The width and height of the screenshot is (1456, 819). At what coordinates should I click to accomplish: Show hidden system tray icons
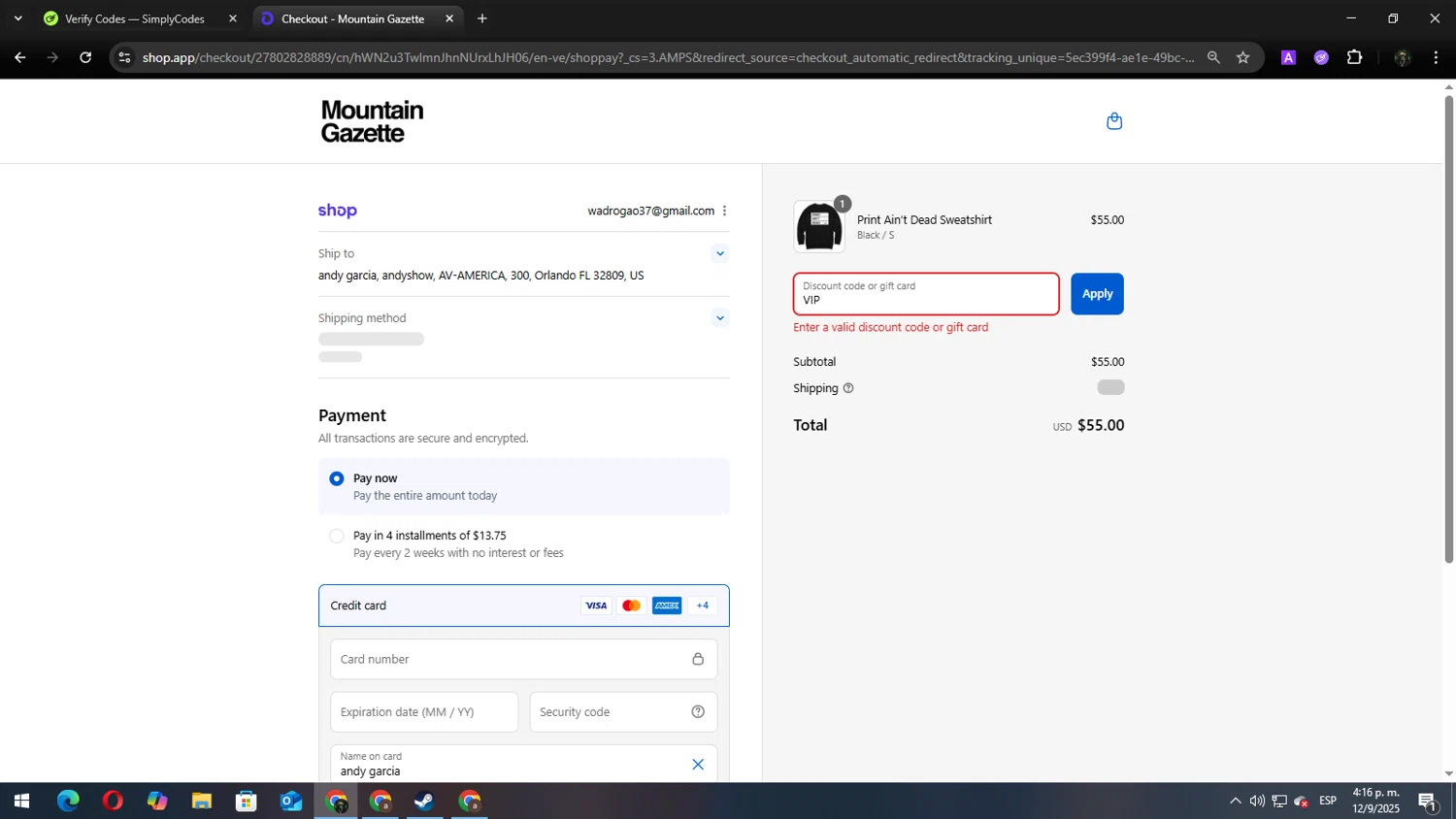(x=1235, y=802)
